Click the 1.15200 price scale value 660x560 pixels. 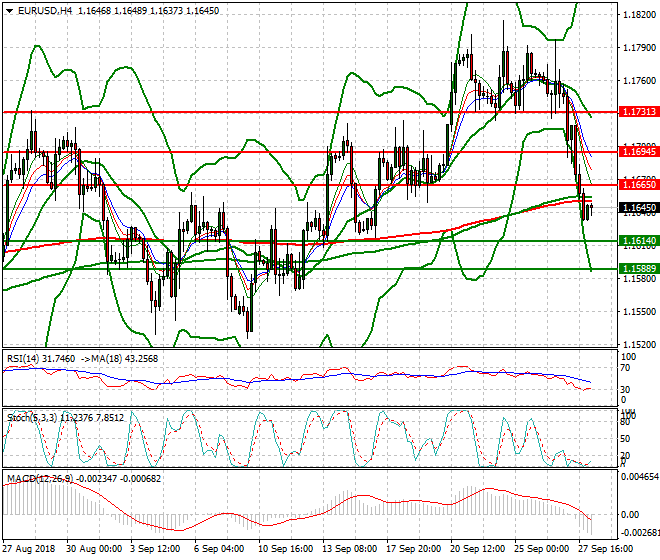pyautogui.click(x=639, y=345)
